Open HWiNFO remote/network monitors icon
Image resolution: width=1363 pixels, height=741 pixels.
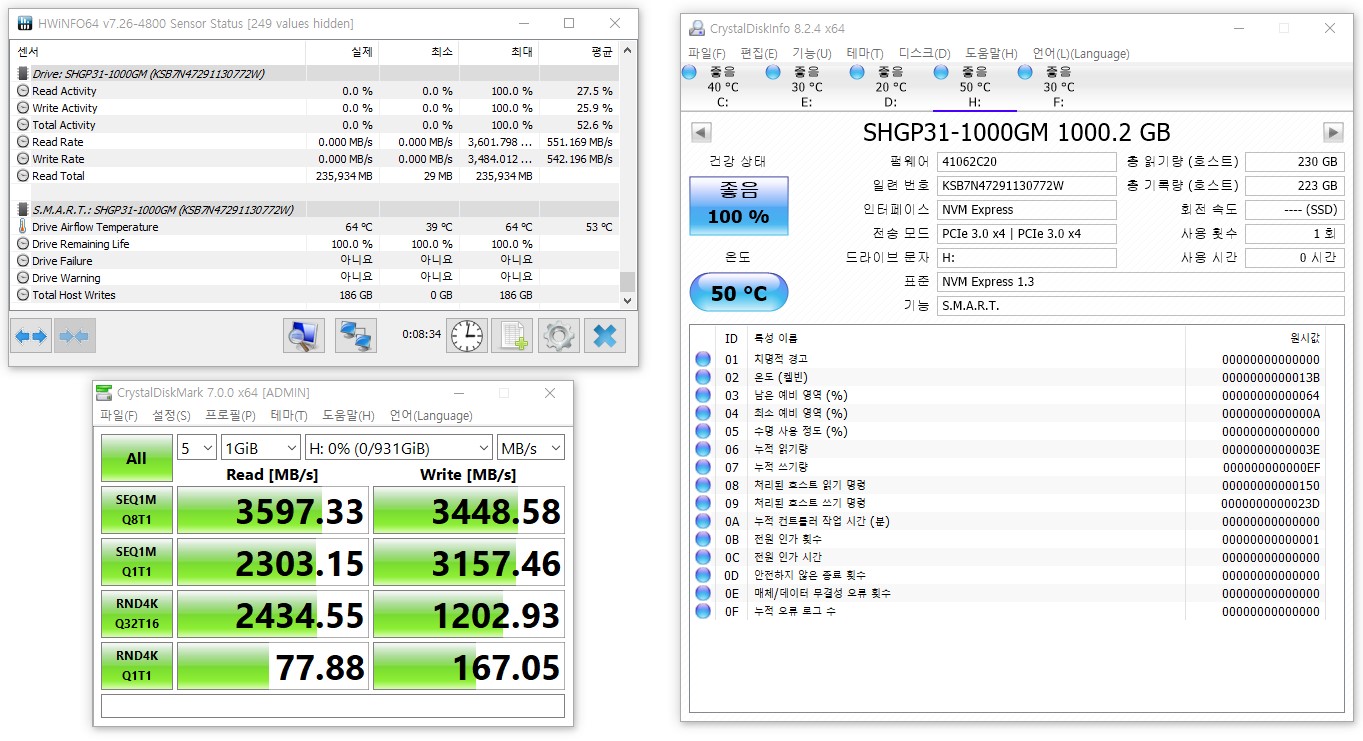pyautogui.click(x=355, y=336)
